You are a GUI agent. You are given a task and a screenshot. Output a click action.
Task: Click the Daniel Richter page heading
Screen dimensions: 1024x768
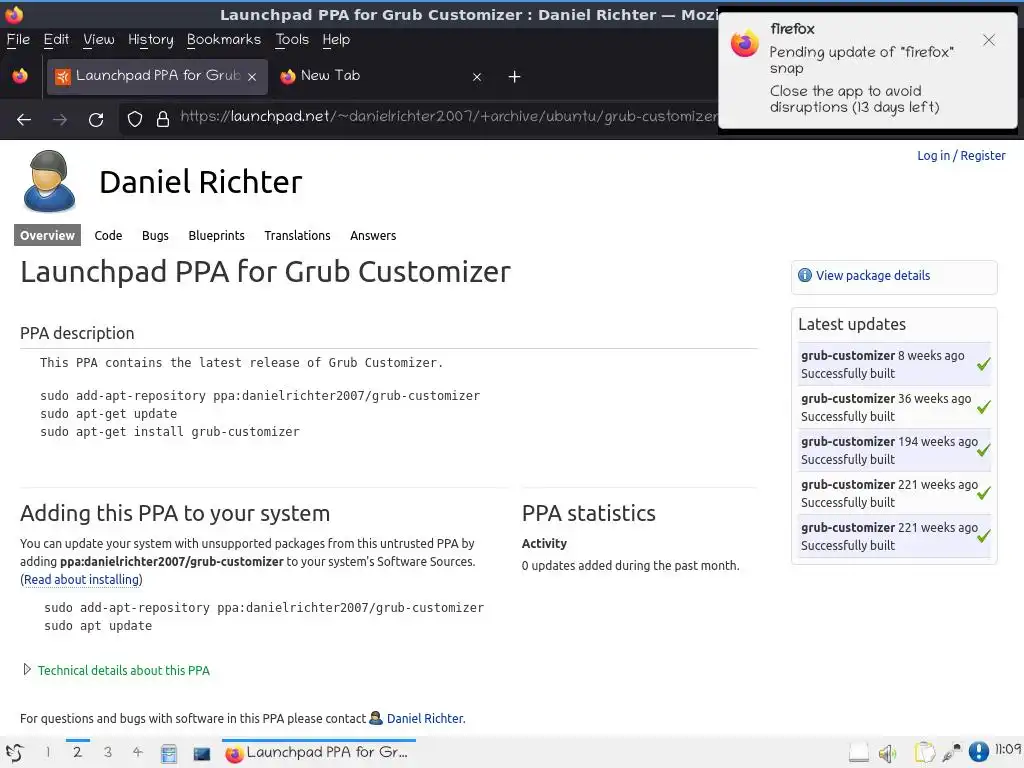200,182
